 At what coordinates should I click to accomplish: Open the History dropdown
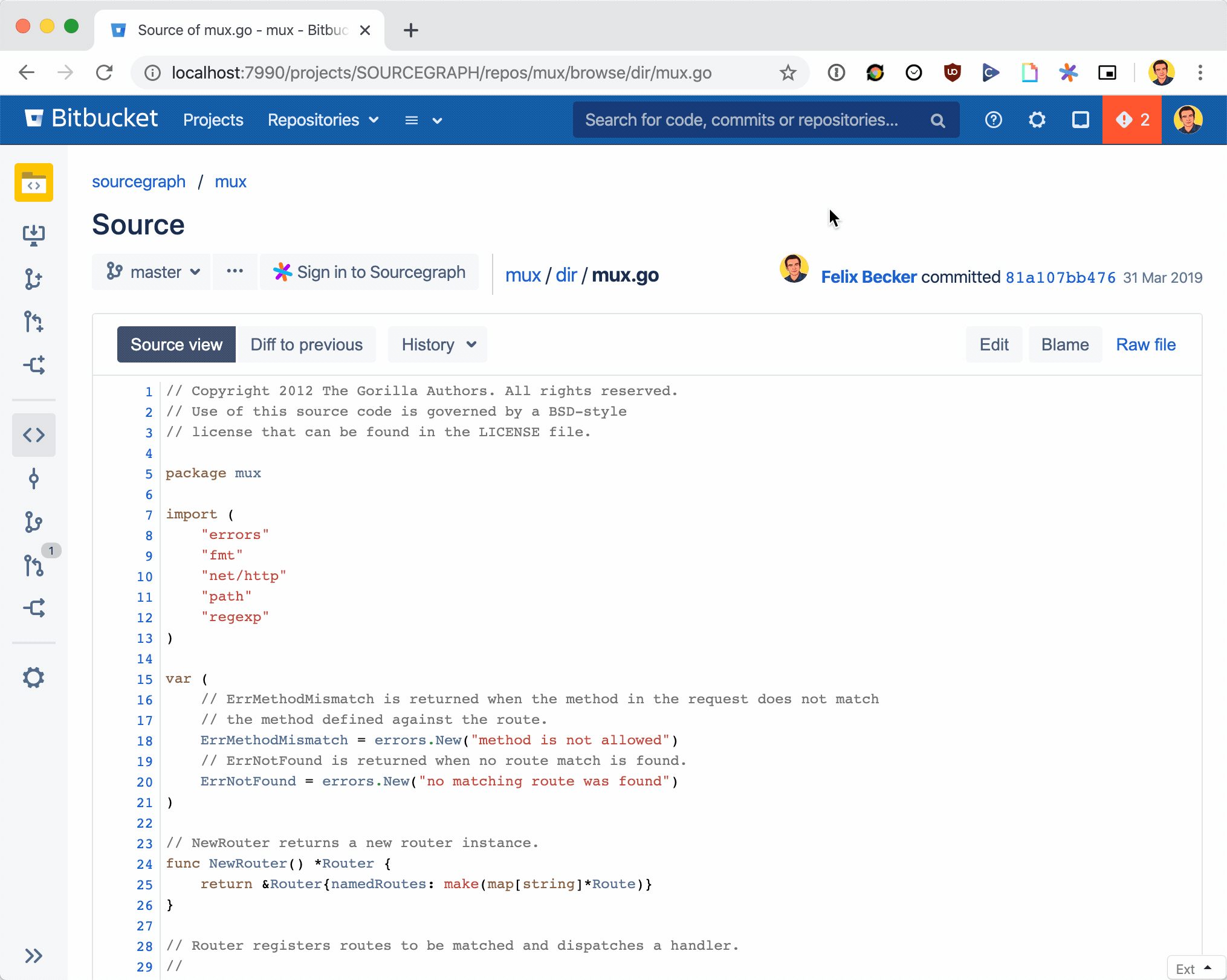(x=438, y=344)
